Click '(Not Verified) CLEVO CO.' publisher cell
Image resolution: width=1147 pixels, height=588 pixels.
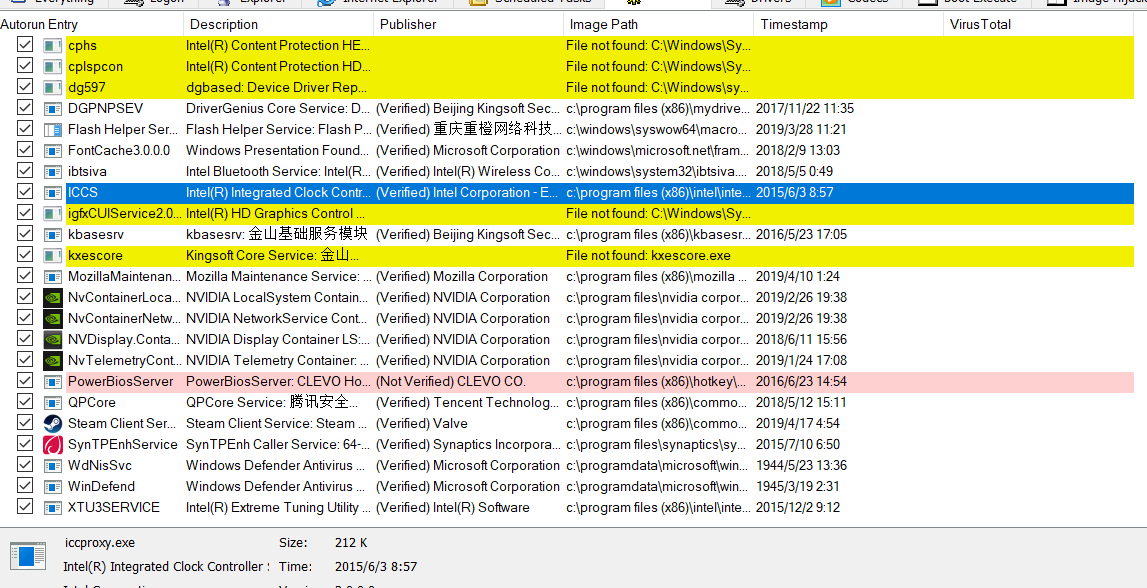coord(451,382)
